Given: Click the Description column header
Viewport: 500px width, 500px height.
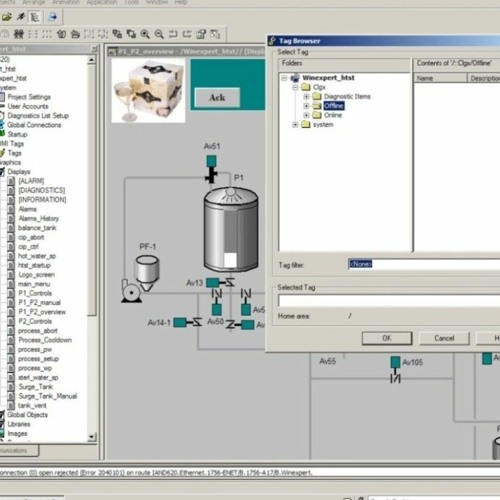Looking at the screenshot, I should [484, 78].
